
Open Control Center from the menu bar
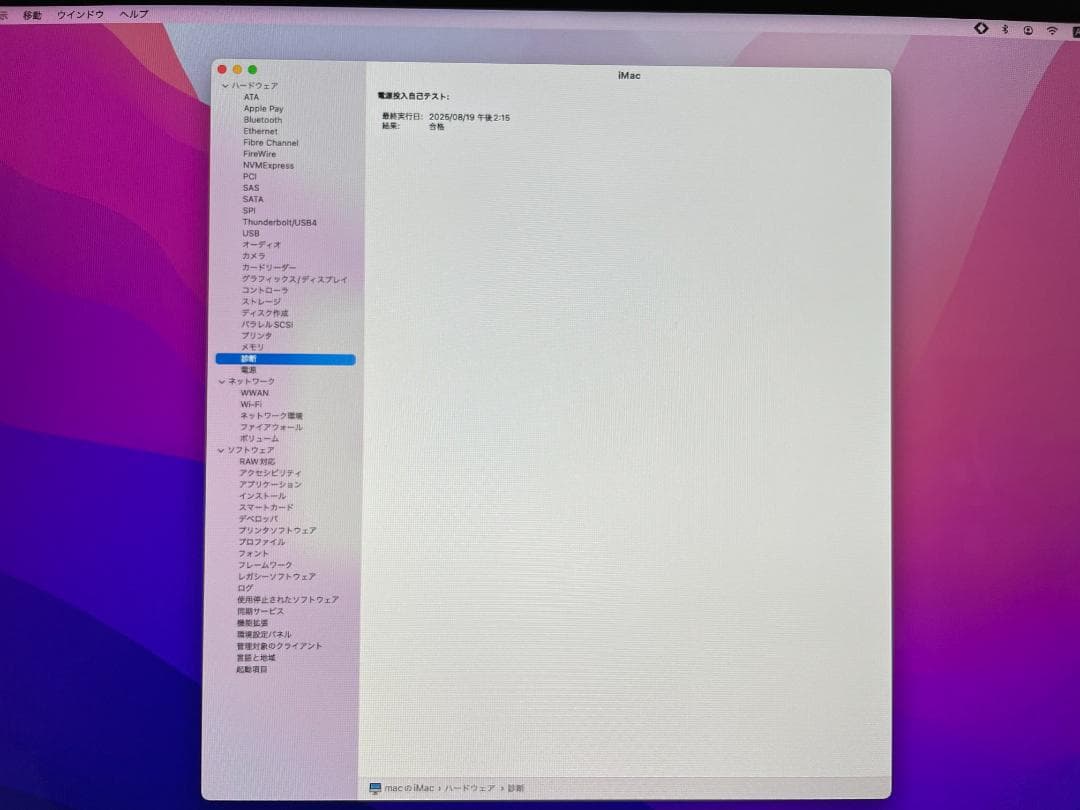point(1027,29)
